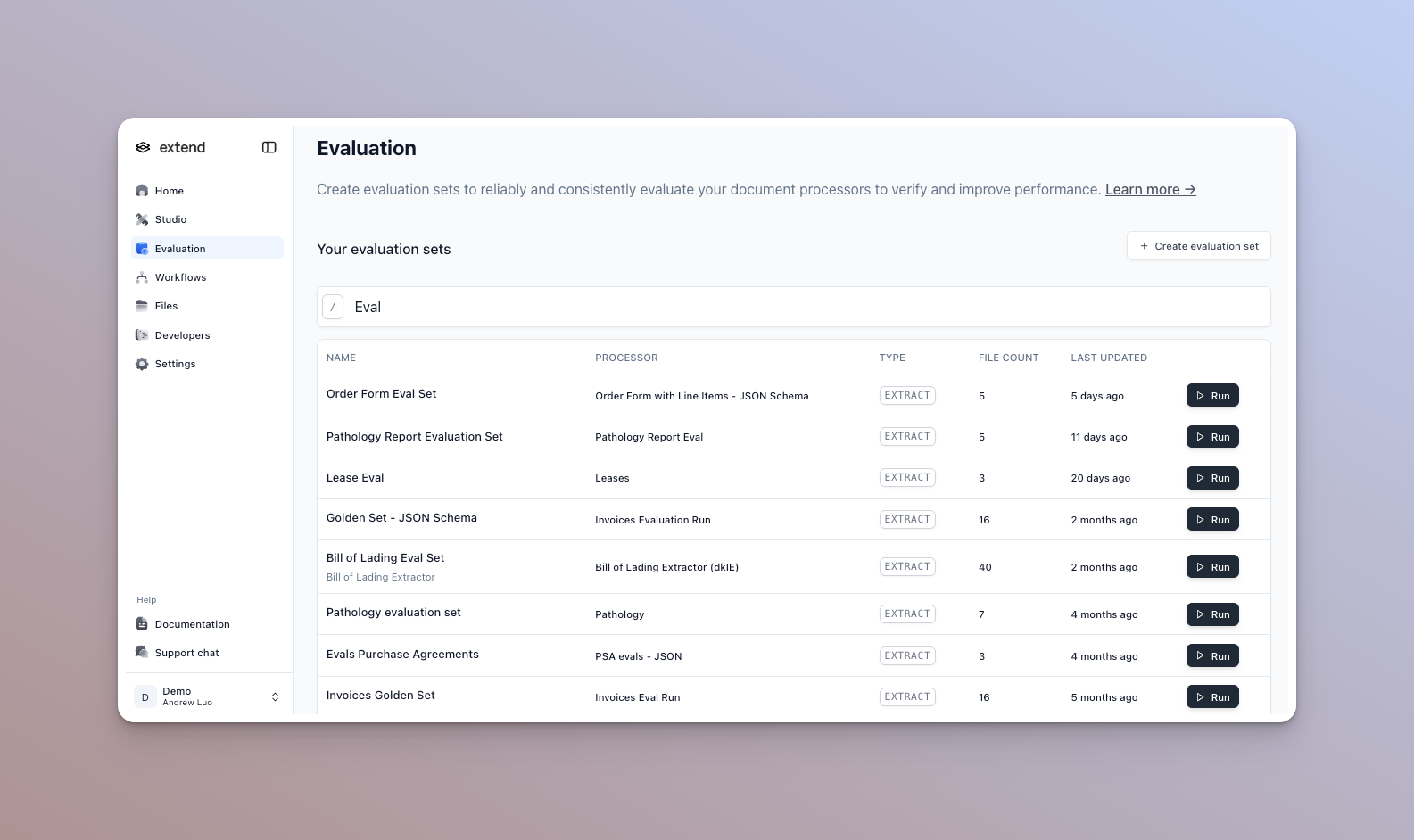Click file count 40 cell
Viewport: 1414px width, 840px height.
tap(985, 567)
